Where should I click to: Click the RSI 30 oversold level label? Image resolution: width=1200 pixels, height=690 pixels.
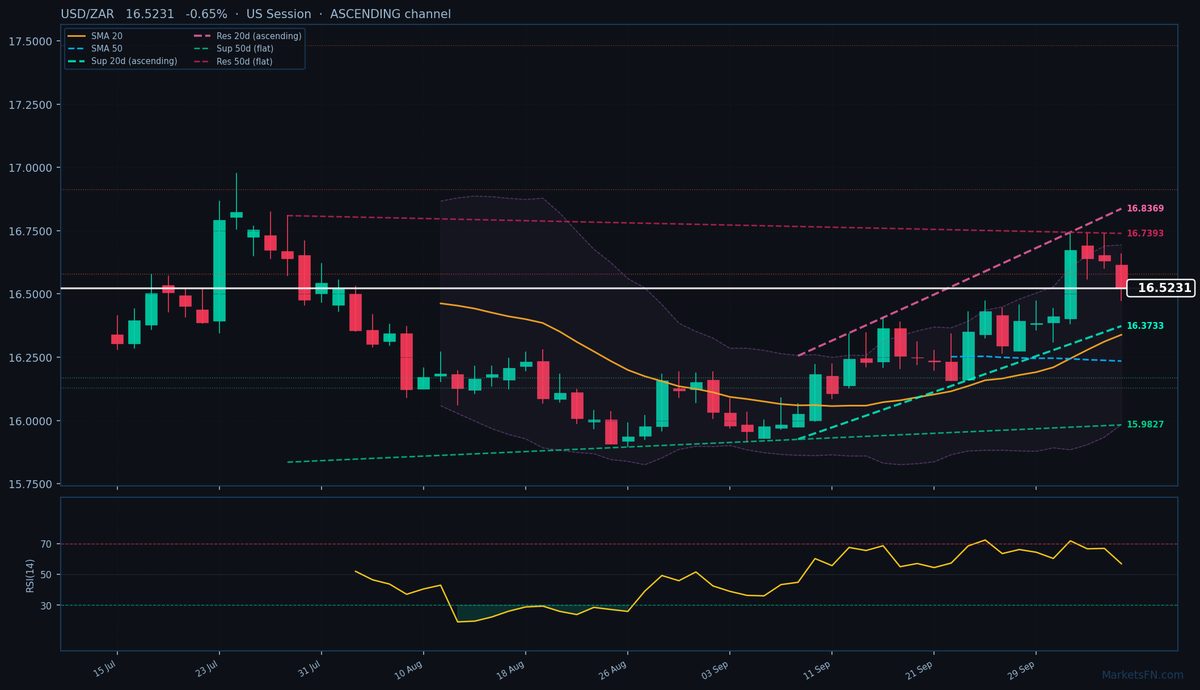tap(46, 605)
